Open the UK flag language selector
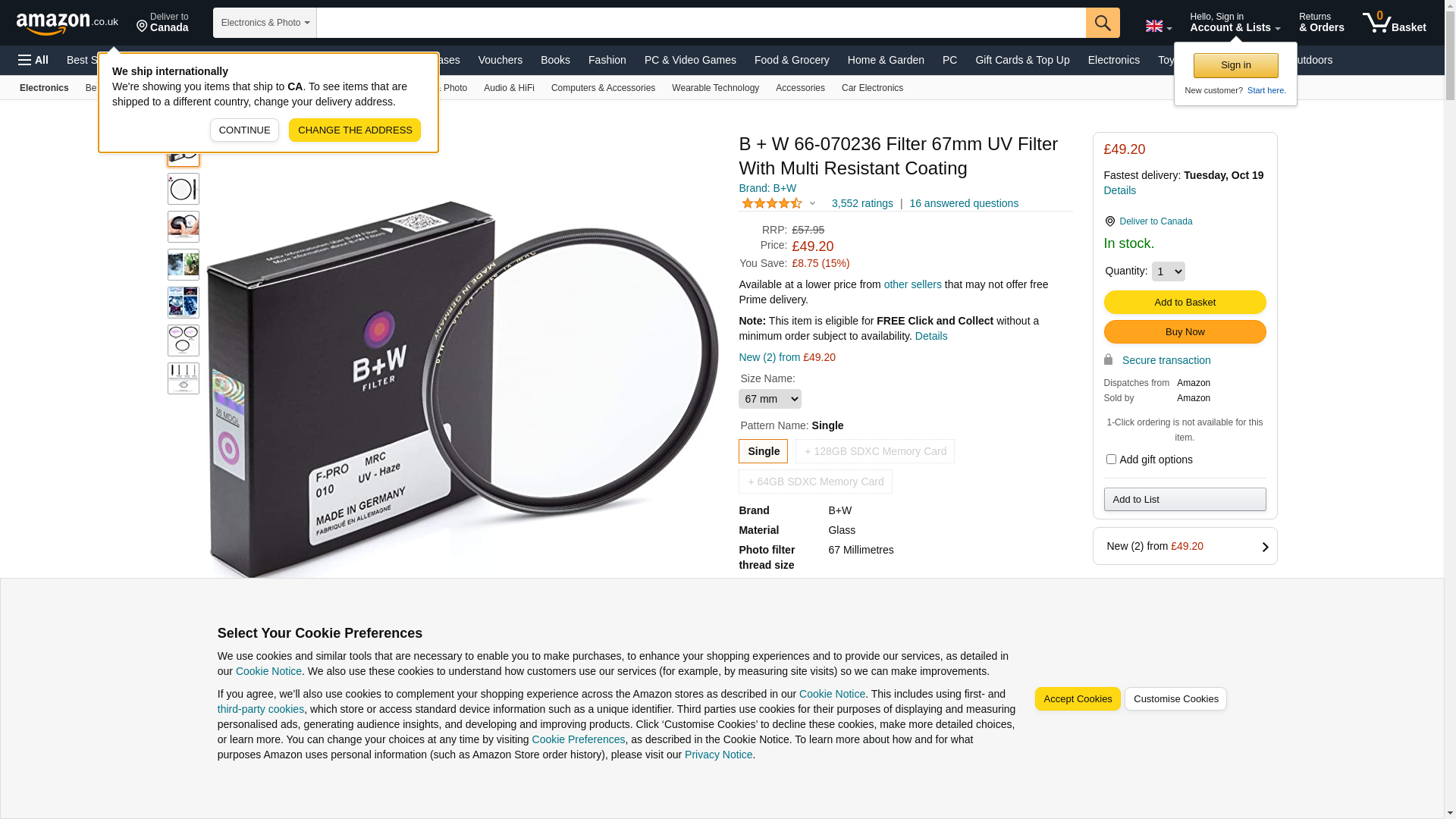The width and height of the screenshot is (1456, 819). click(1158, 27)
